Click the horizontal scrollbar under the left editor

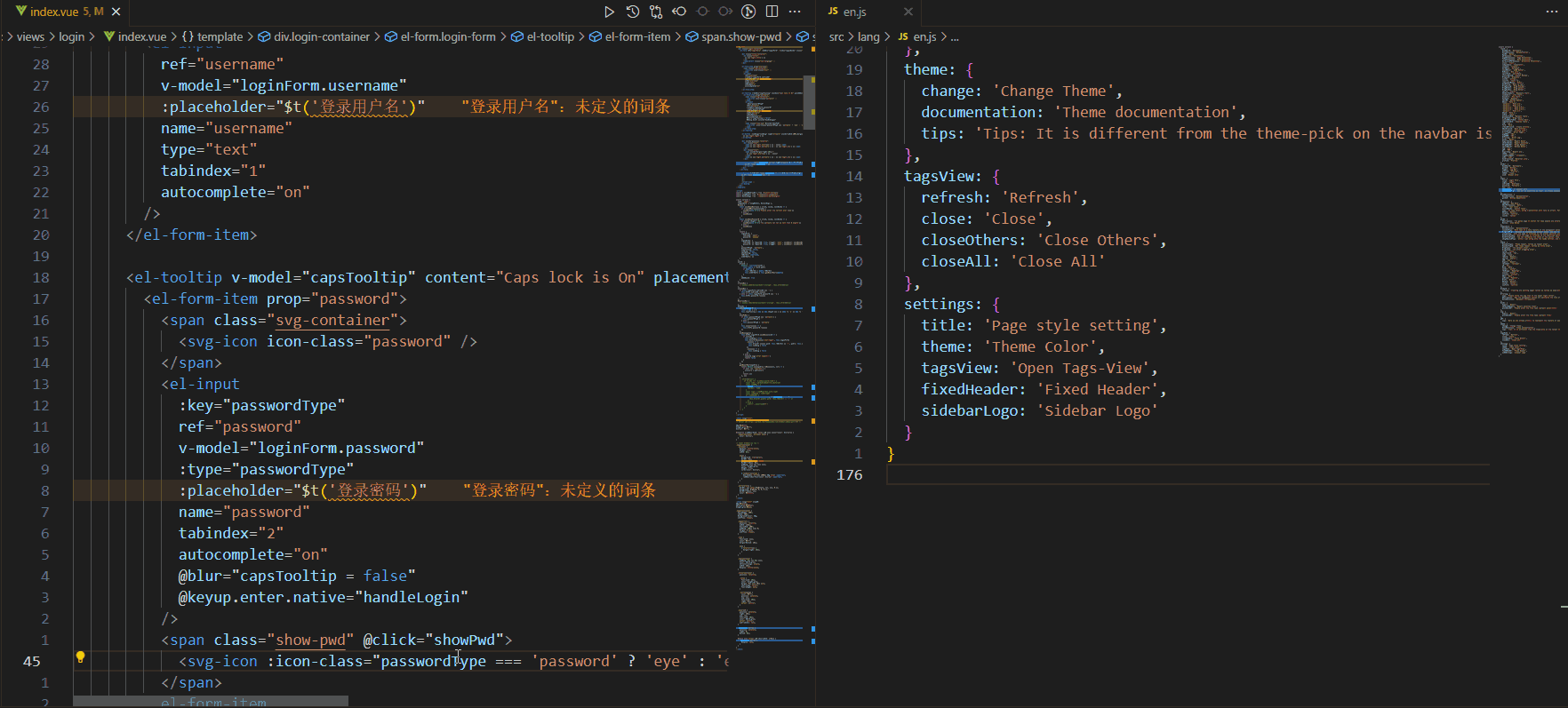coord(211,702)
